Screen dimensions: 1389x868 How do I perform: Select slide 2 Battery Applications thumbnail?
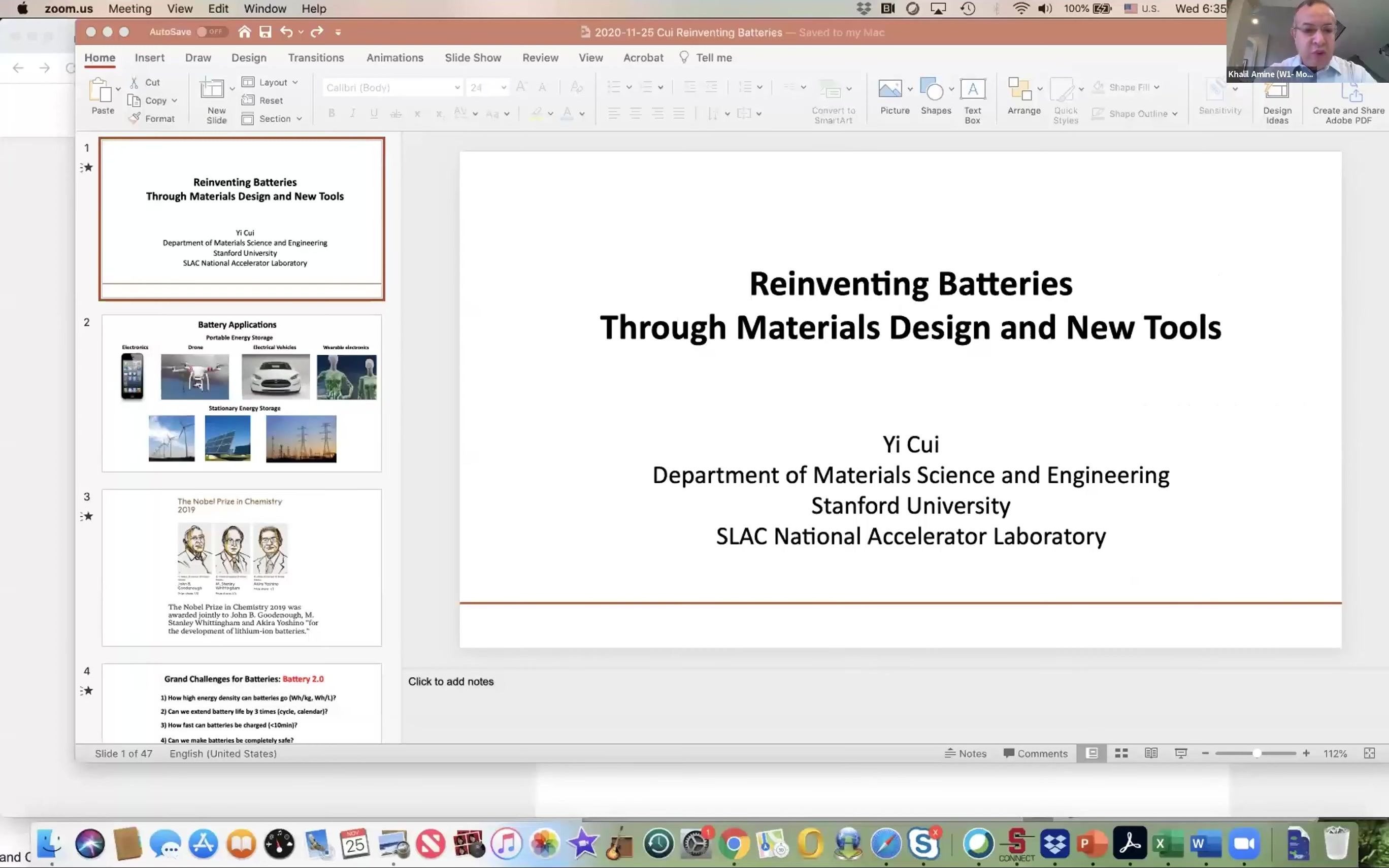242,393
